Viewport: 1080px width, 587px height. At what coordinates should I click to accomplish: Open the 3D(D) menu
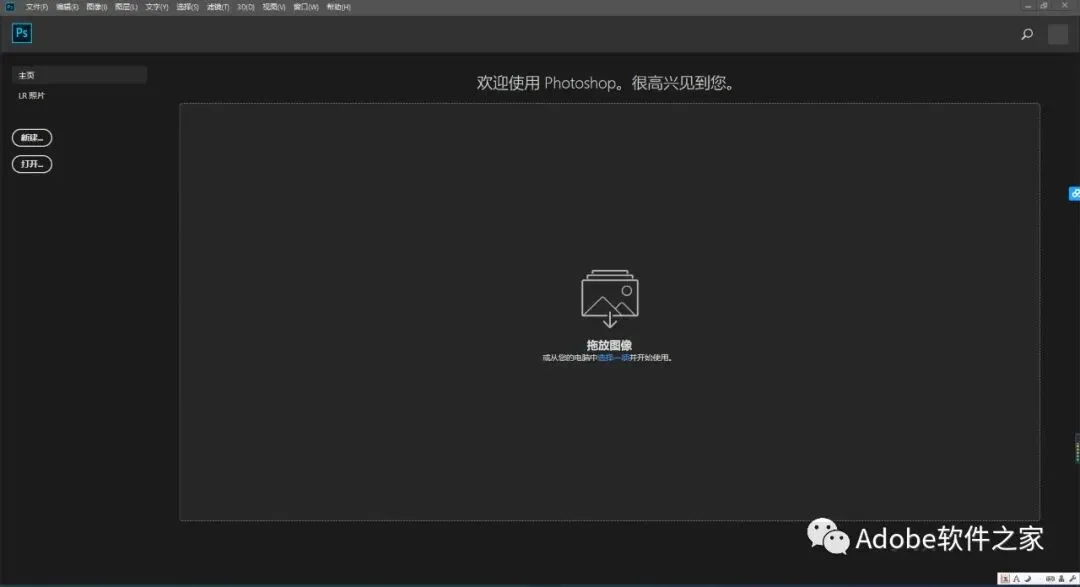[x=246, y=7]
